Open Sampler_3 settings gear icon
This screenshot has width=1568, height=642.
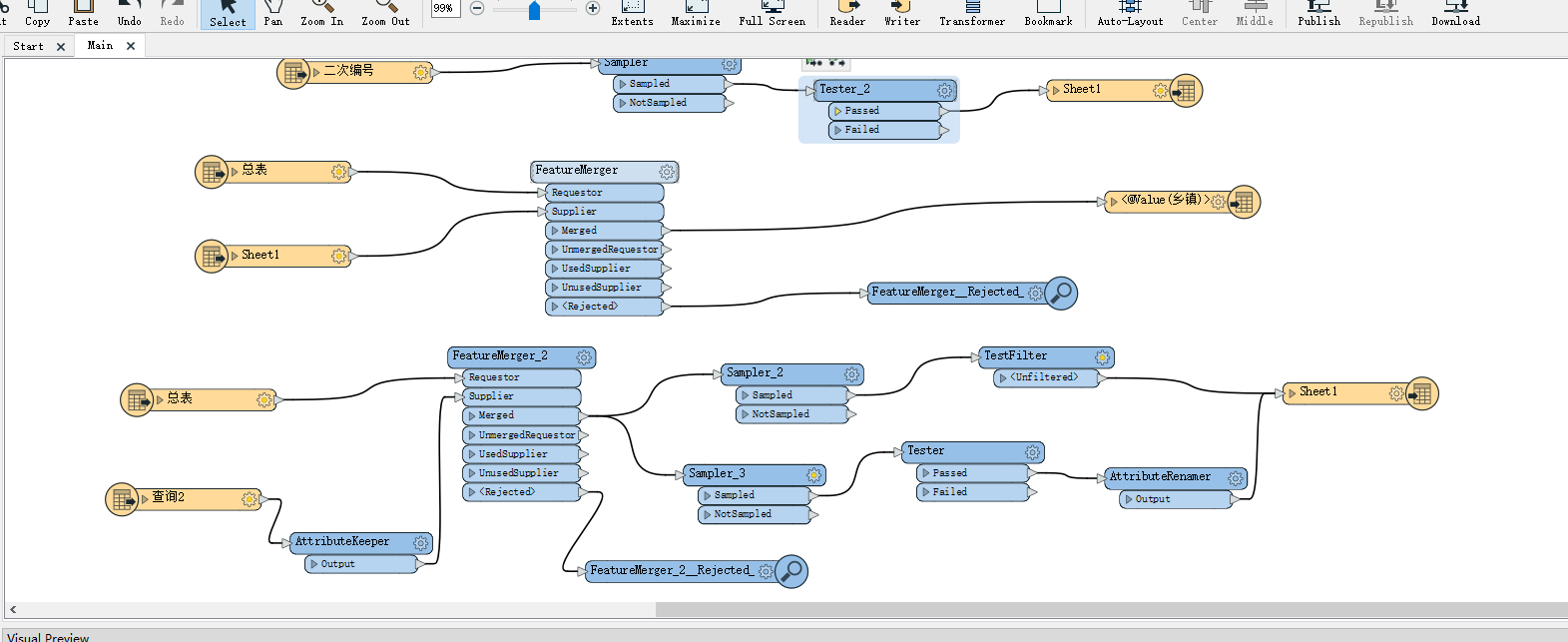tap(814, 474)
